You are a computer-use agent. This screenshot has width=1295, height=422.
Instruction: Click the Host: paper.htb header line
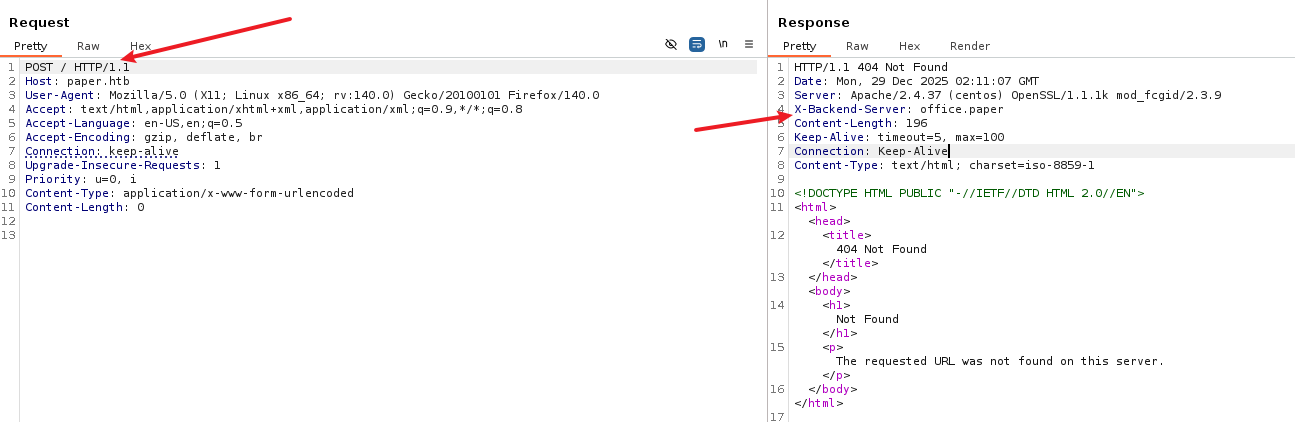77,81
